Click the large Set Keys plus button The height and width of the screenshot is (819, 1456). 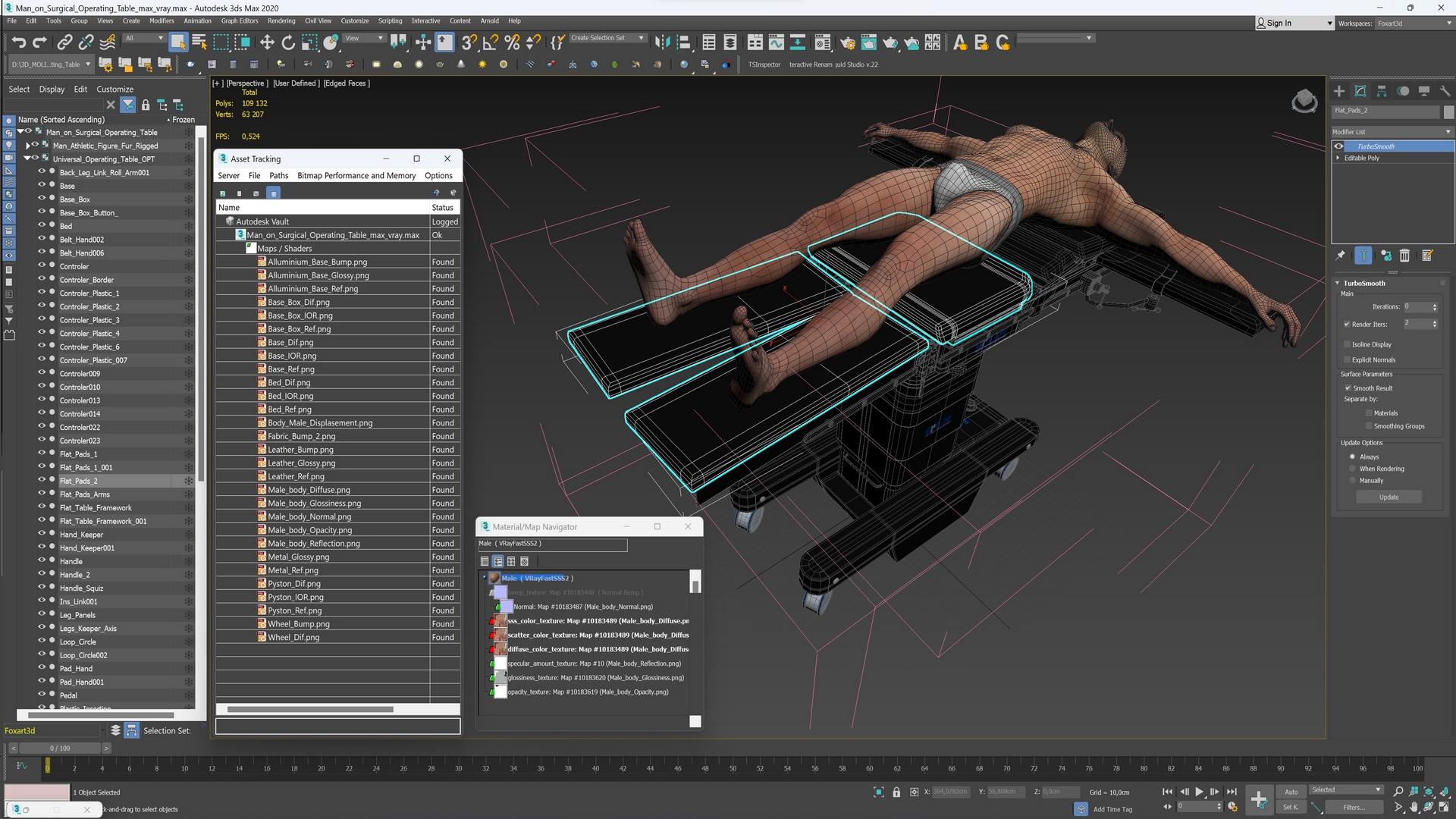point(1258,799)
